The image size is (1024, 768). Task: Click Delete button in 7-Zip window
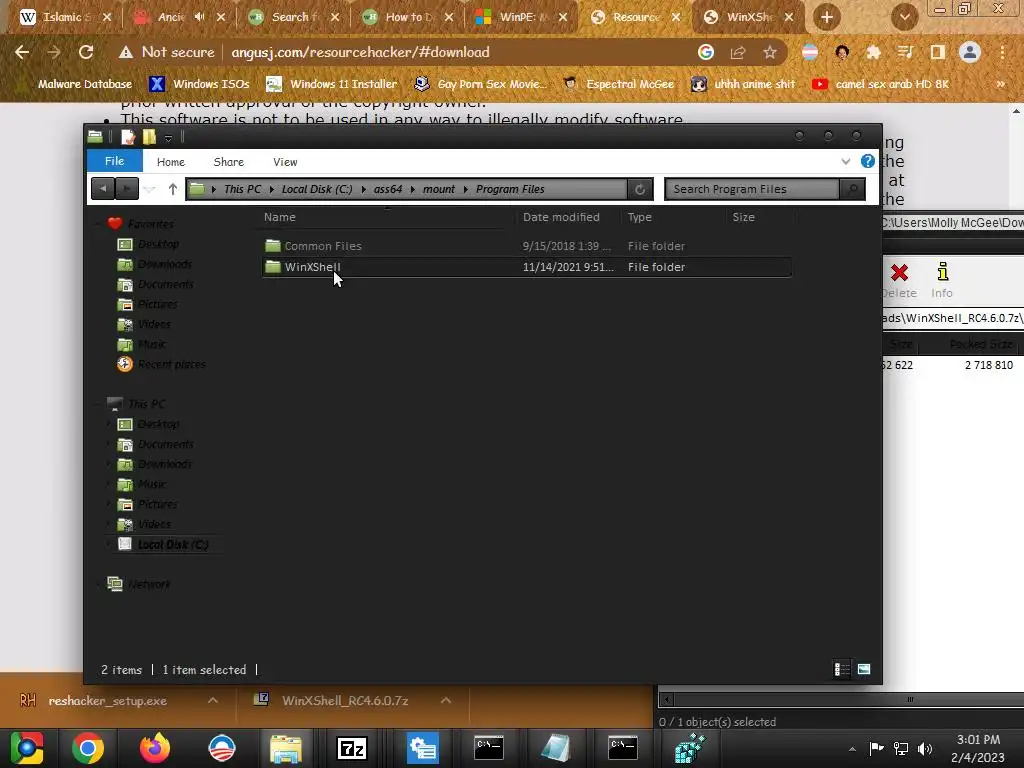coord(899,280)
